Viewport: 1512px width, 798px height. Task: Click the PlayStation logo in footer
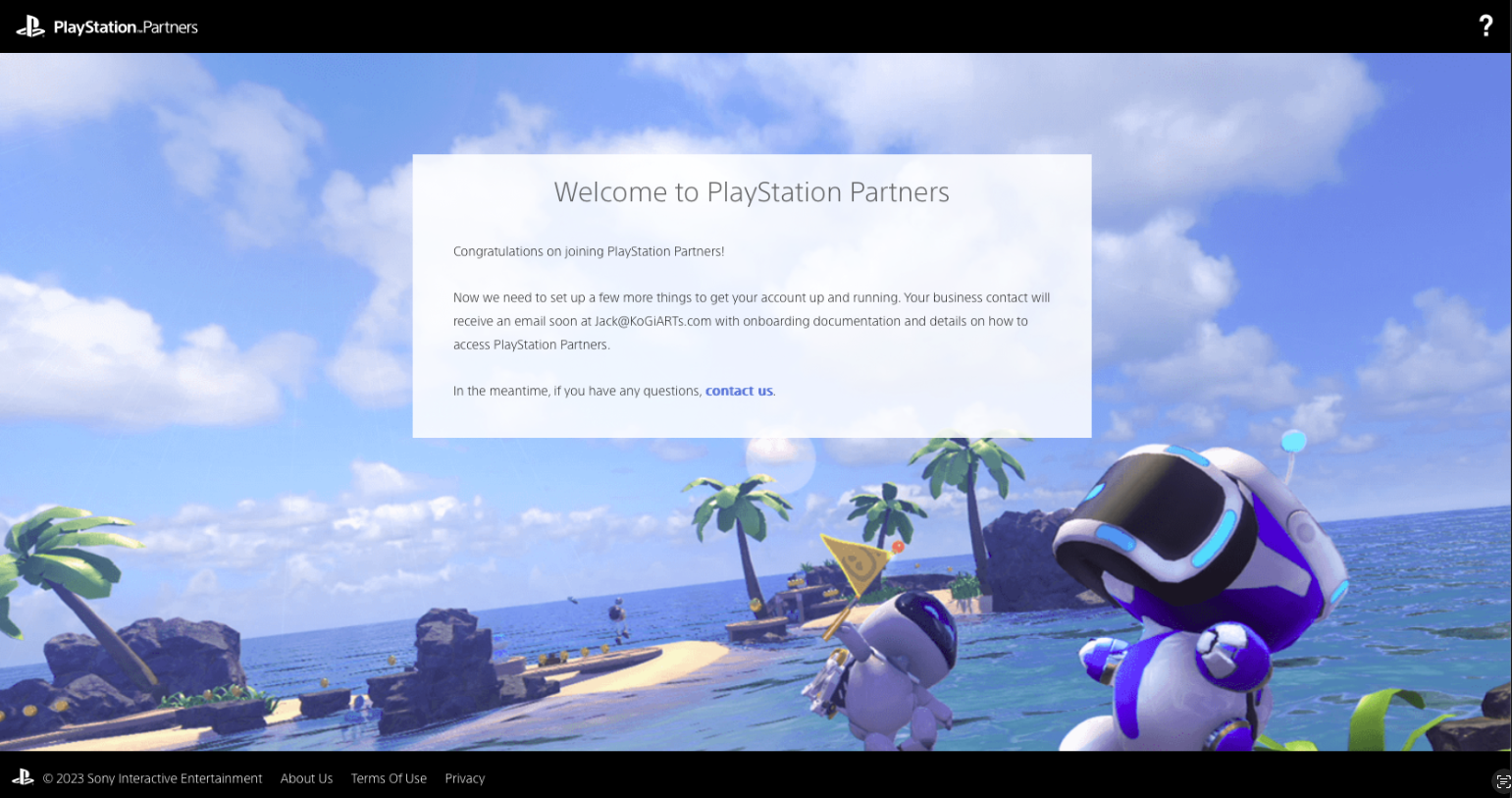coord(23,777)
